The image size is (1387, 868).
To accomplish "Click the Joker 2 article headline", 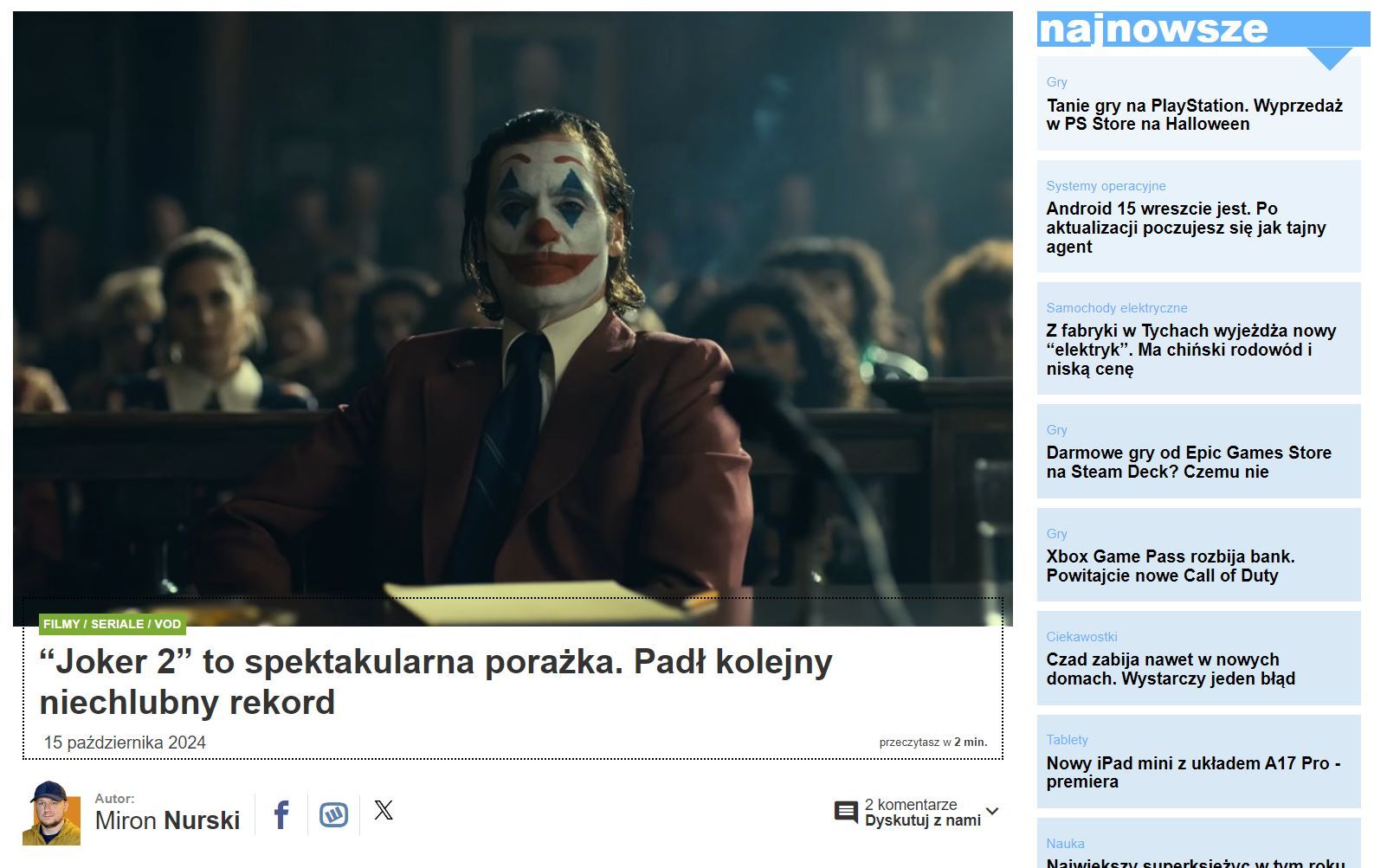I will [435, 681].
